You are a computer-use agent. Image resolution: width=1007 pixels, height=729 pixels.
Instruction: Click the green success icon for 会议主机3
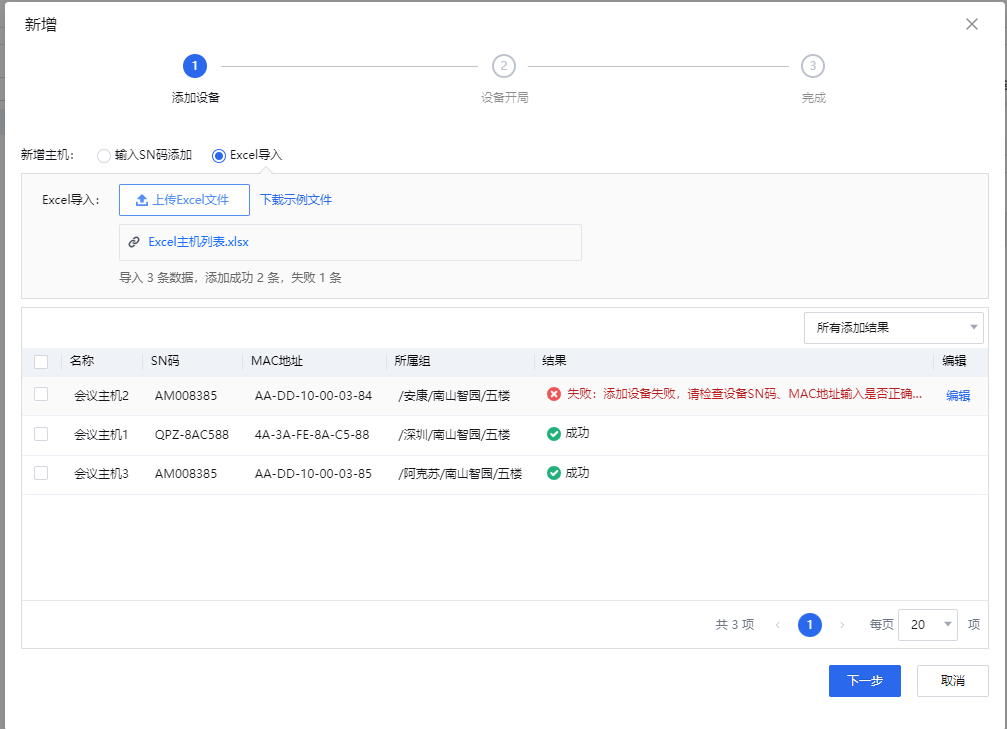[x=554, y=473]
